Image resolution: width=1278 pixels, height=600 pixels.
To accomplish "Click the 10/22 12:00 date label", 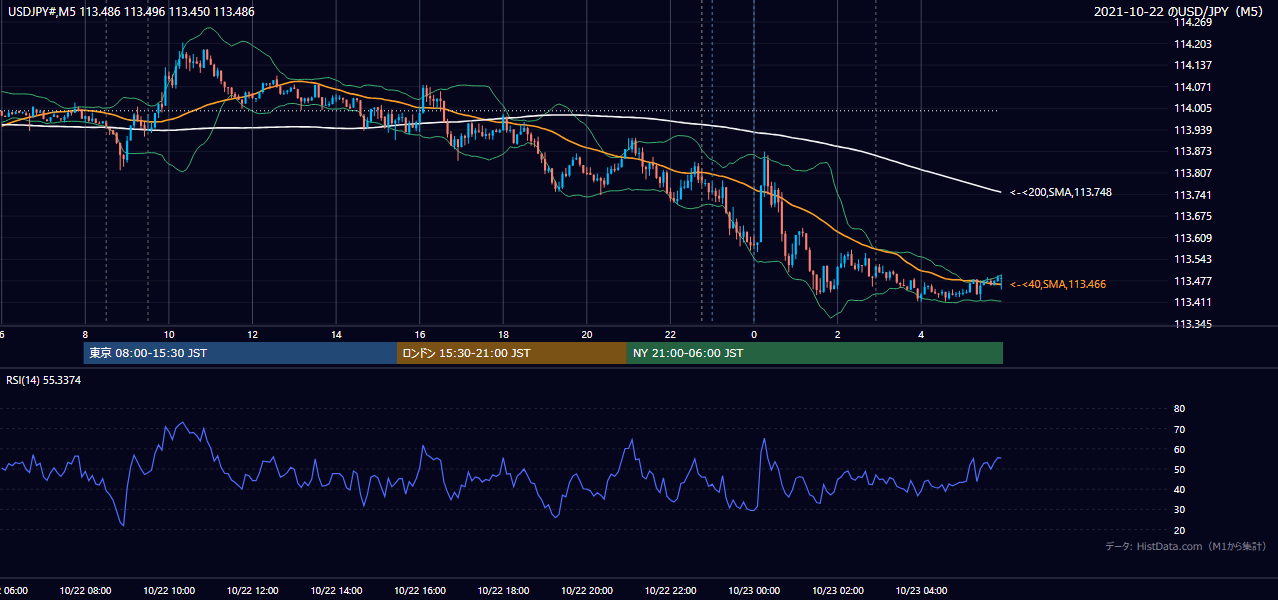I will 253,591.
